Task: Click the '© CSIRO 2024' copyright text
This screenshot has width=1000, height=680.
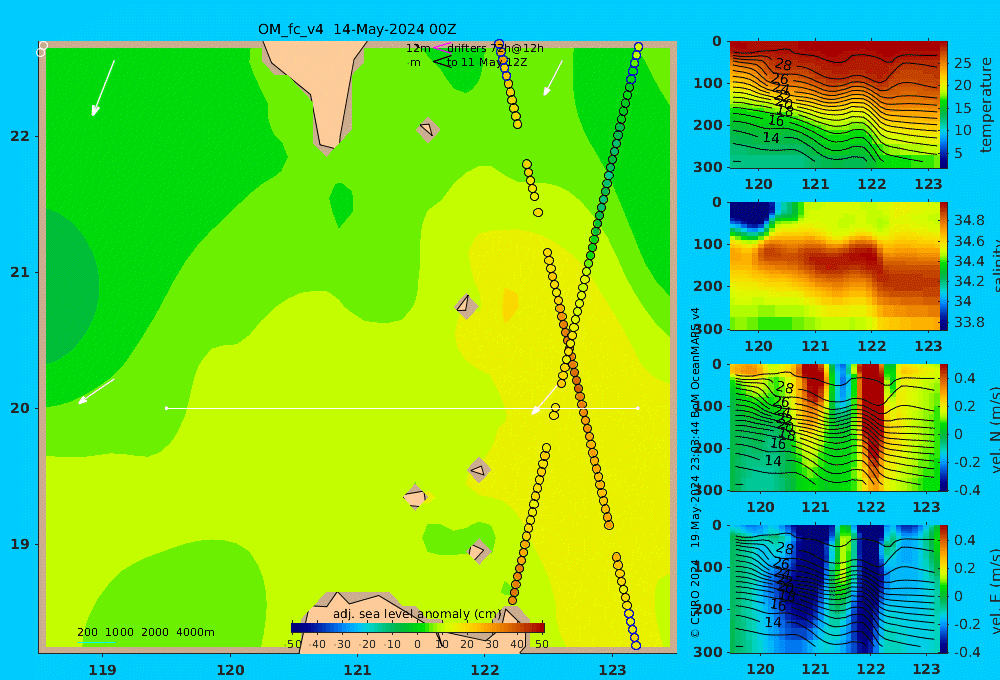Action: pos(695,598)
